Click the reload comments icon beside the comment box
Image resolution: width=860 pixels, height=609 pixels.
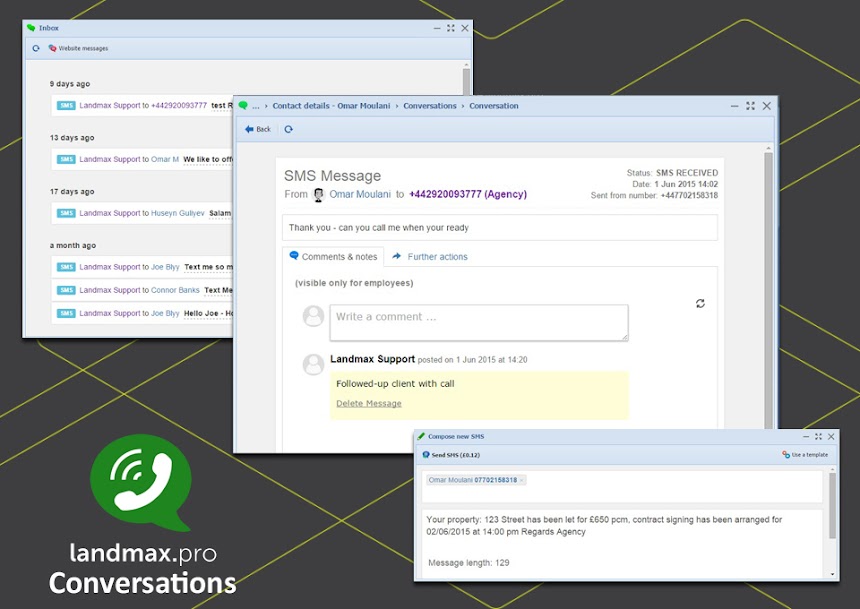tap(700, 303)
